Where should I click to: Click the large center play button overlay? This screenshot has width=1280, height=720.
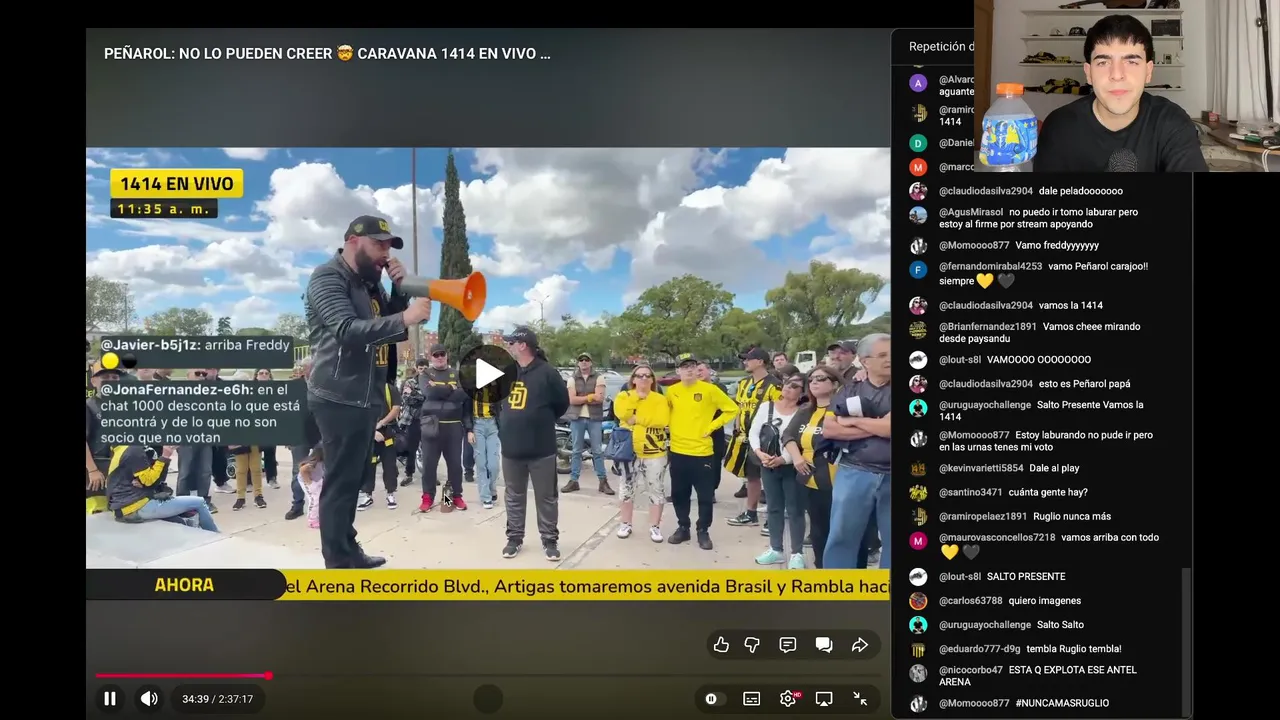(x=488, y=374)
